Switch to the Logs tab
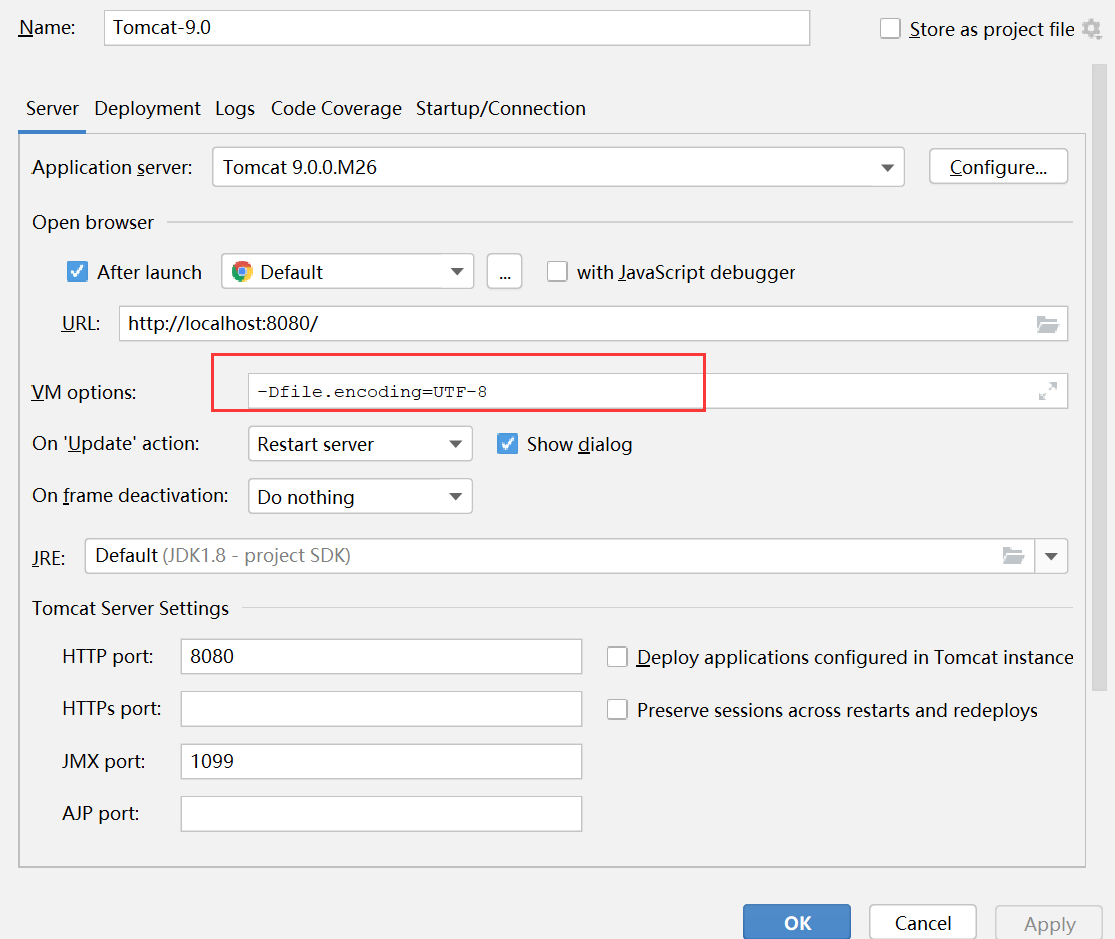The height and width of the screenshot is (939, 1115). (x=235, y=109)
